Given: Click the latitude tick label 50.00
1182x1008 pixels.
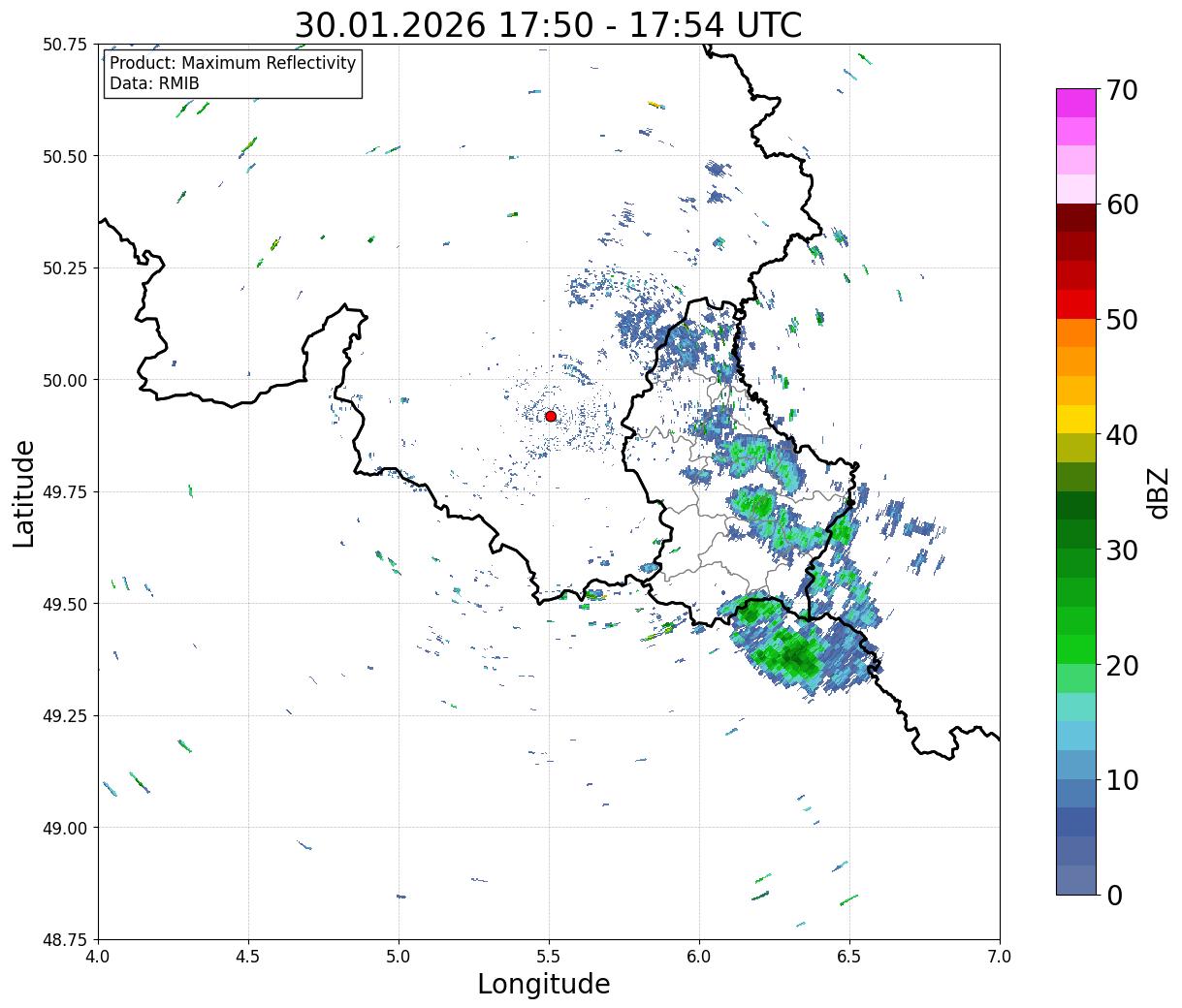Looking at the screenshot, I should 65,380.
